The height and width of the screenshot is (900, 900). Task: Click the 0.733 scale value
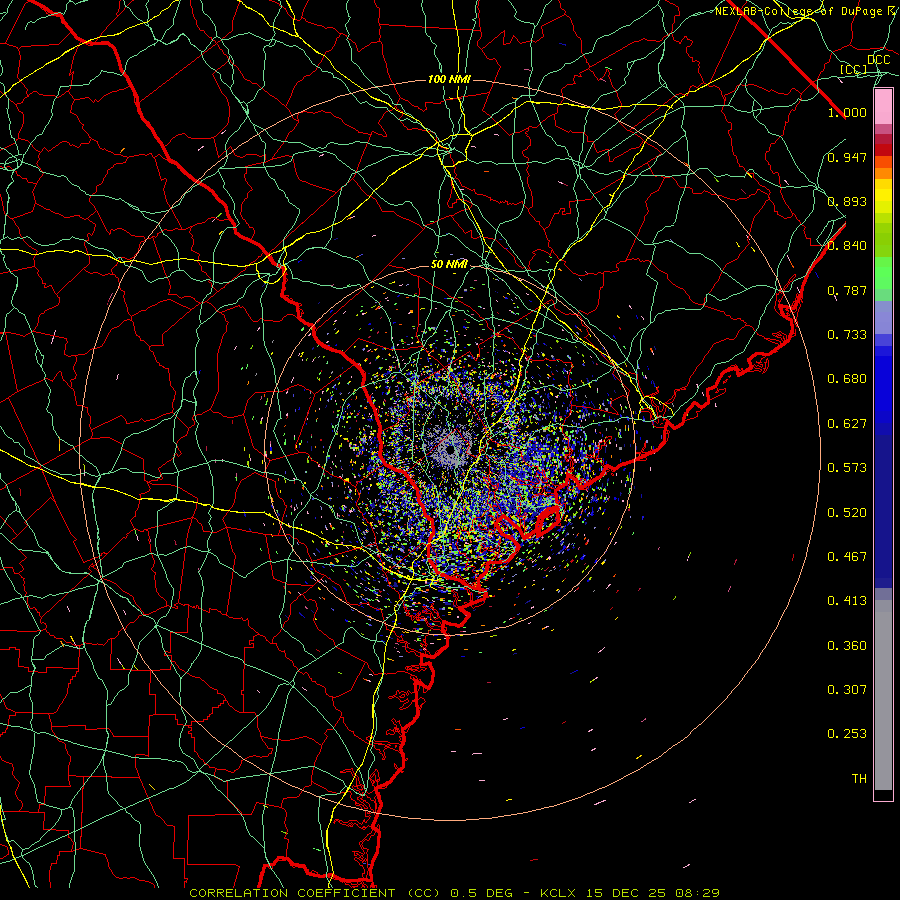coord(847,335)
